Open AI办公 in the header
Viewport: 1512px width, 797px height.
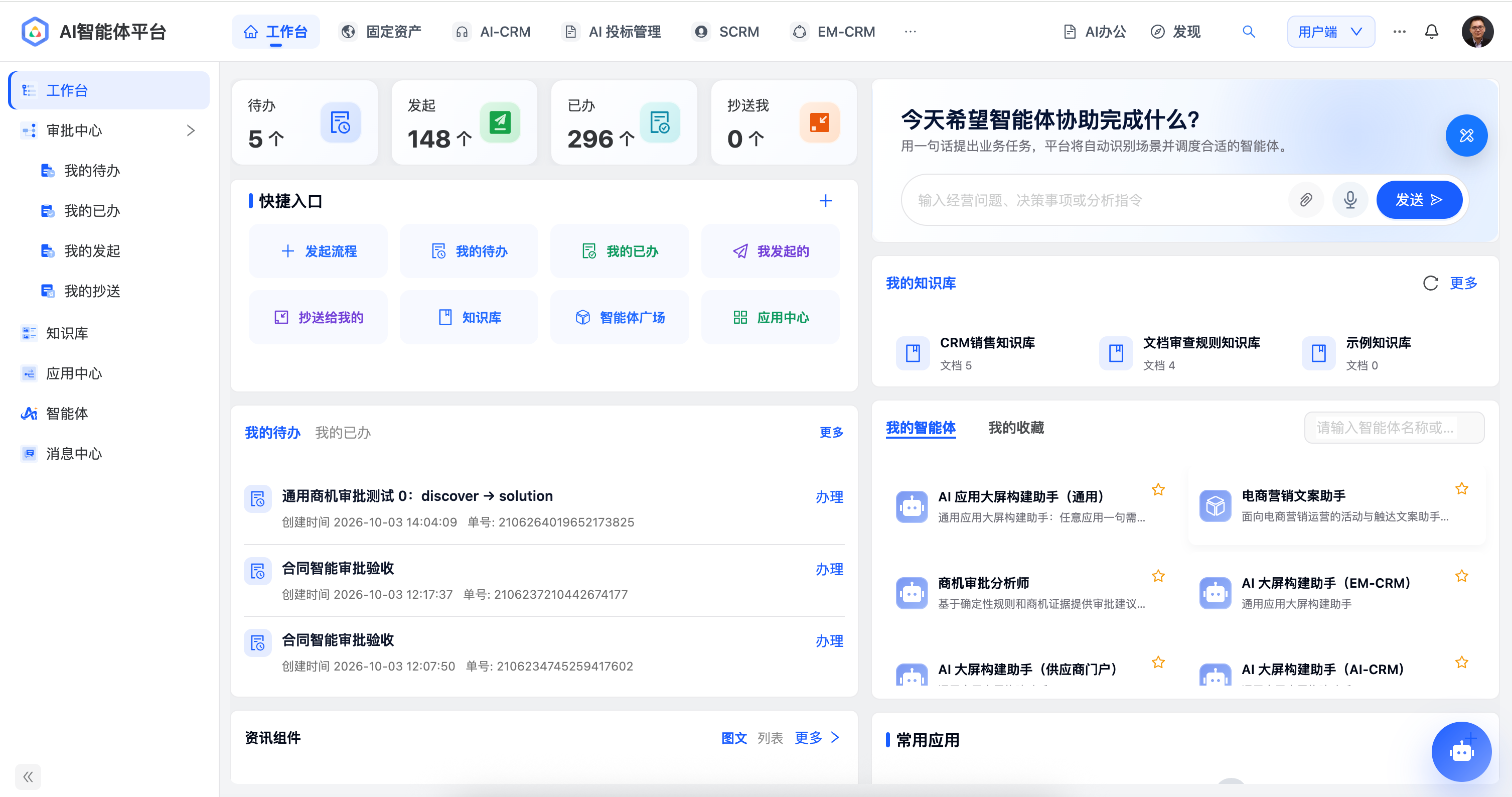(1095, 32)
